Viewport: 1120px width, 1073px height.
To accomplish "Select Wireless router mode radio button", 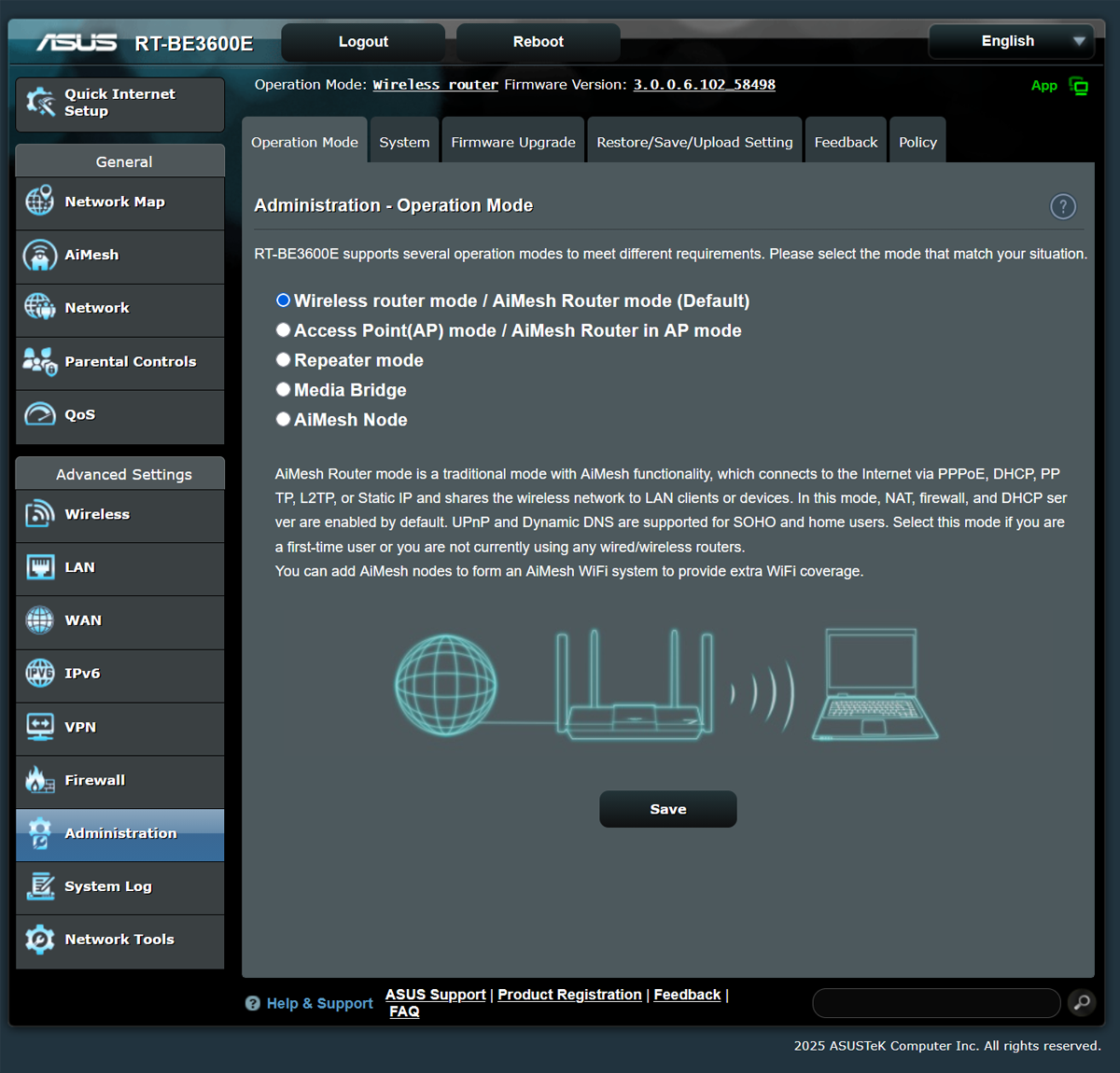I will (x=283, y=300).
